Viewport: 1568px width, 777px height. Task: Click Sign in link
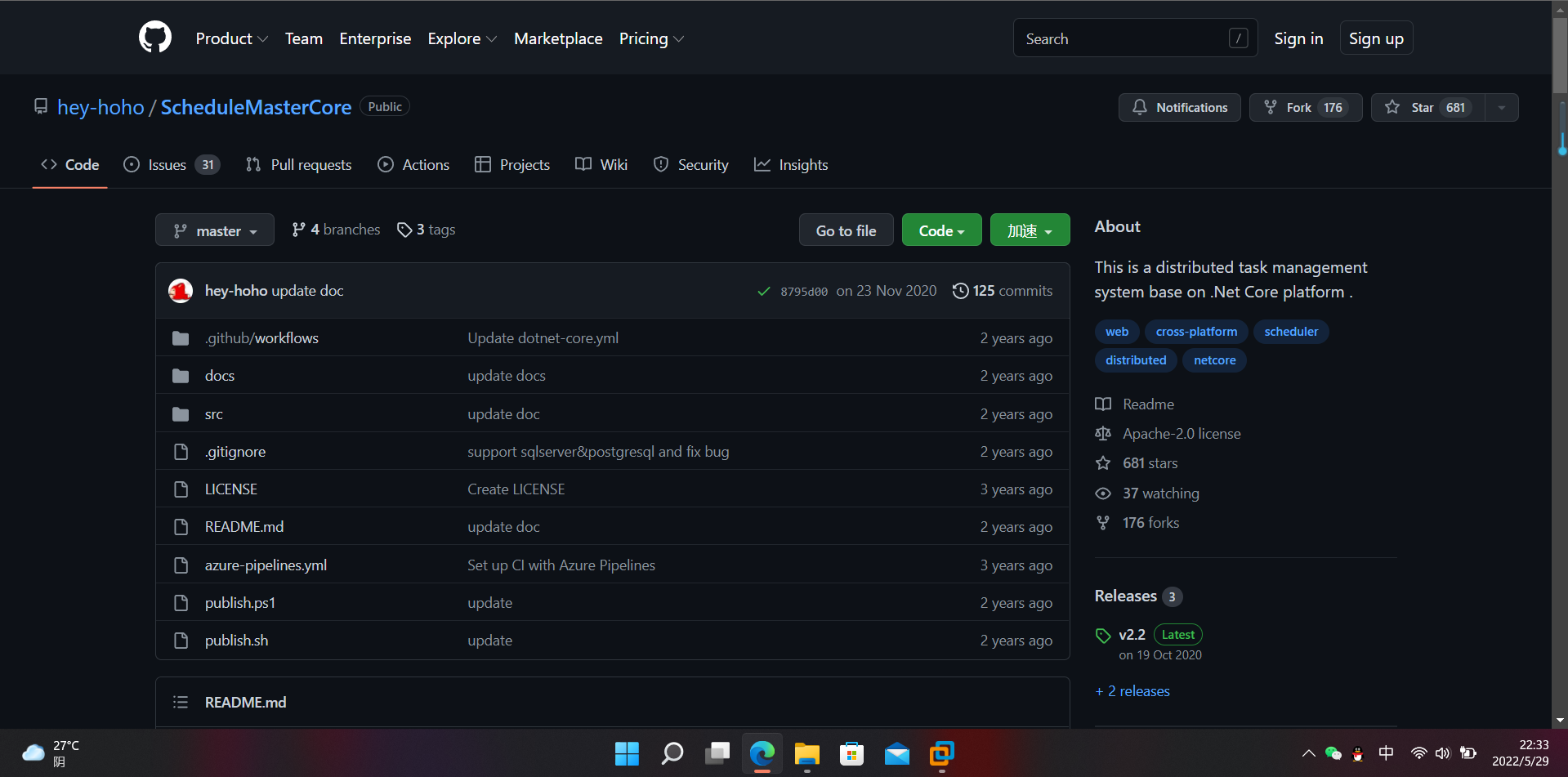1298,38
